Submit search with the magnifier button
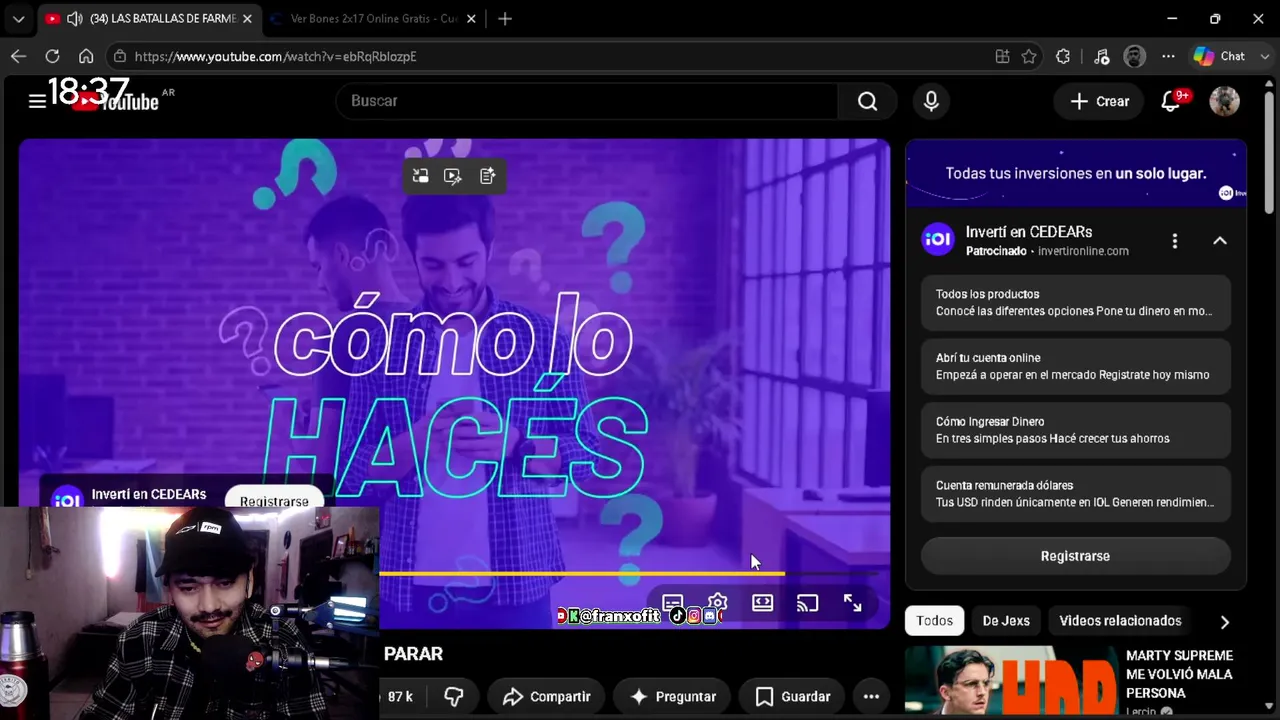The height and width of the screenshot is (720, 1280). [867, 101]
